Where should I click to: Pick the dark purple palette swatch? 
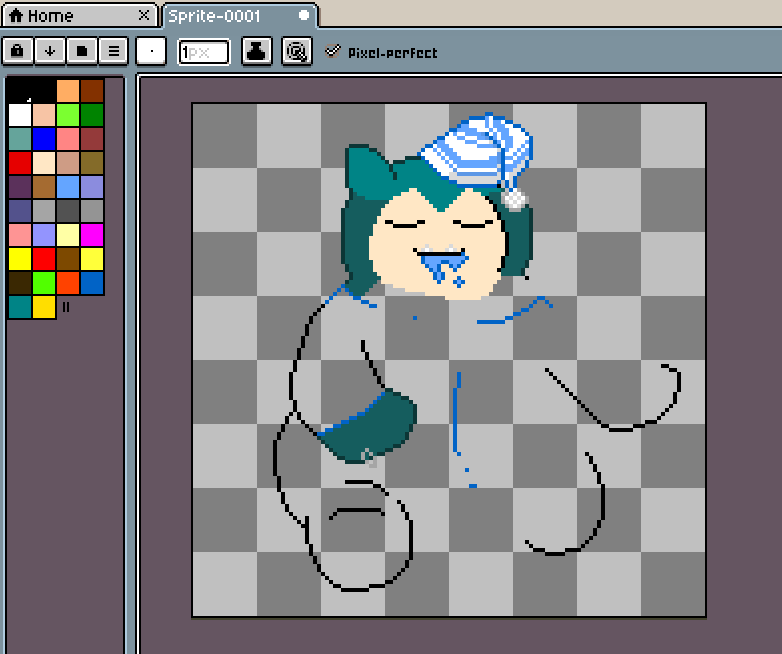(20, 187)
